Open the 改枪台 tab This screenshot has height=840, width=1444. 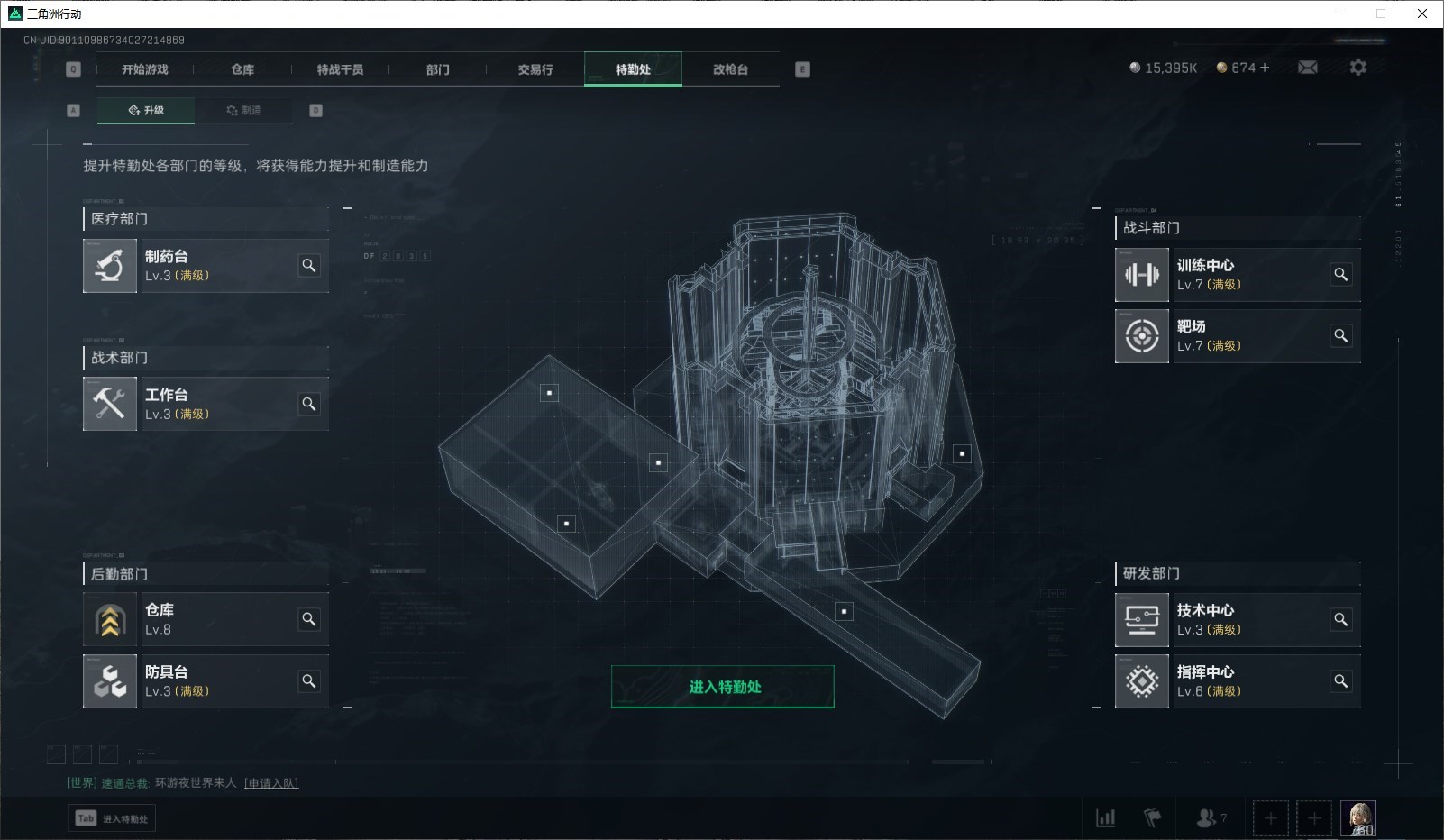click(x=730, y=69)
